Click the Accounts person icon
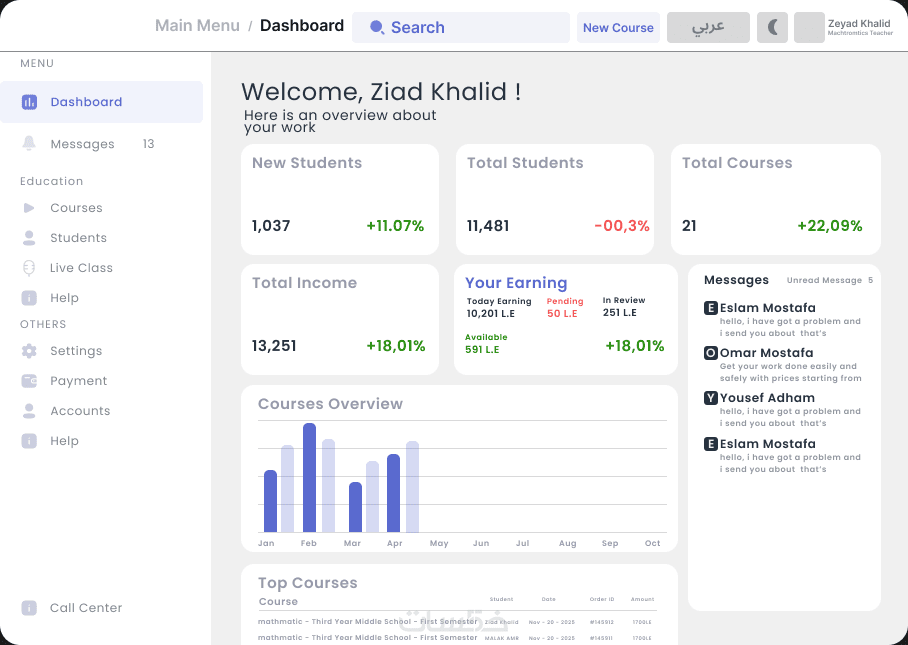 tap(29, 411)
